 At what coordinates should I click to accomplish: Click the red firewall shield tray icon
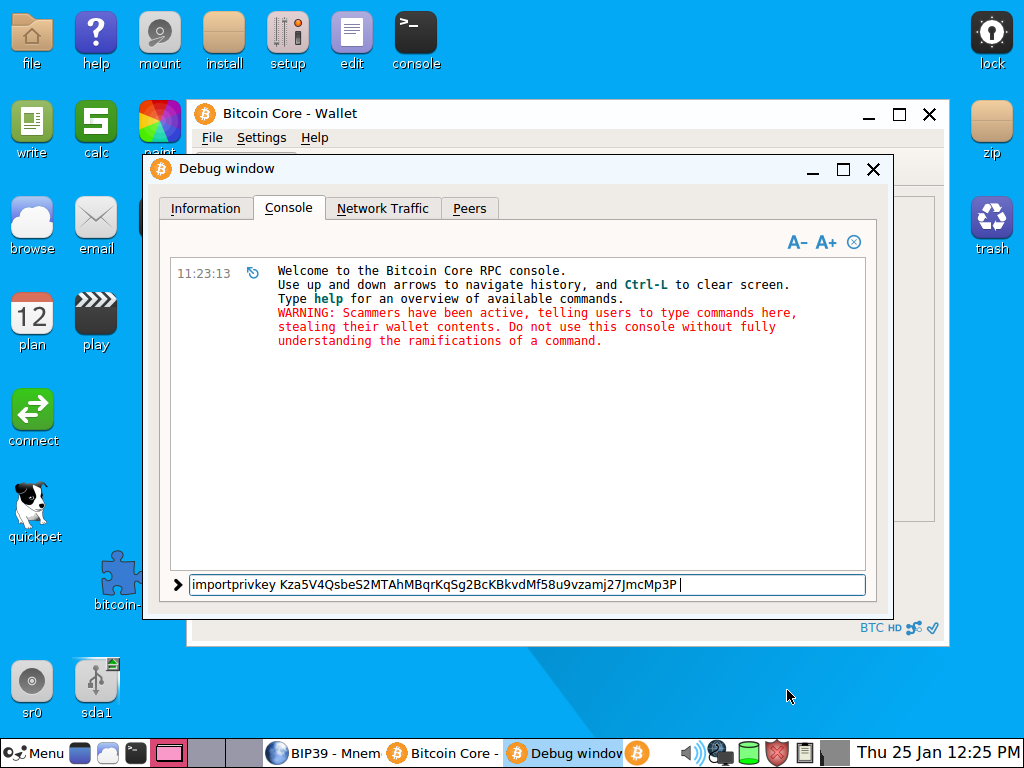click(776, 753)
